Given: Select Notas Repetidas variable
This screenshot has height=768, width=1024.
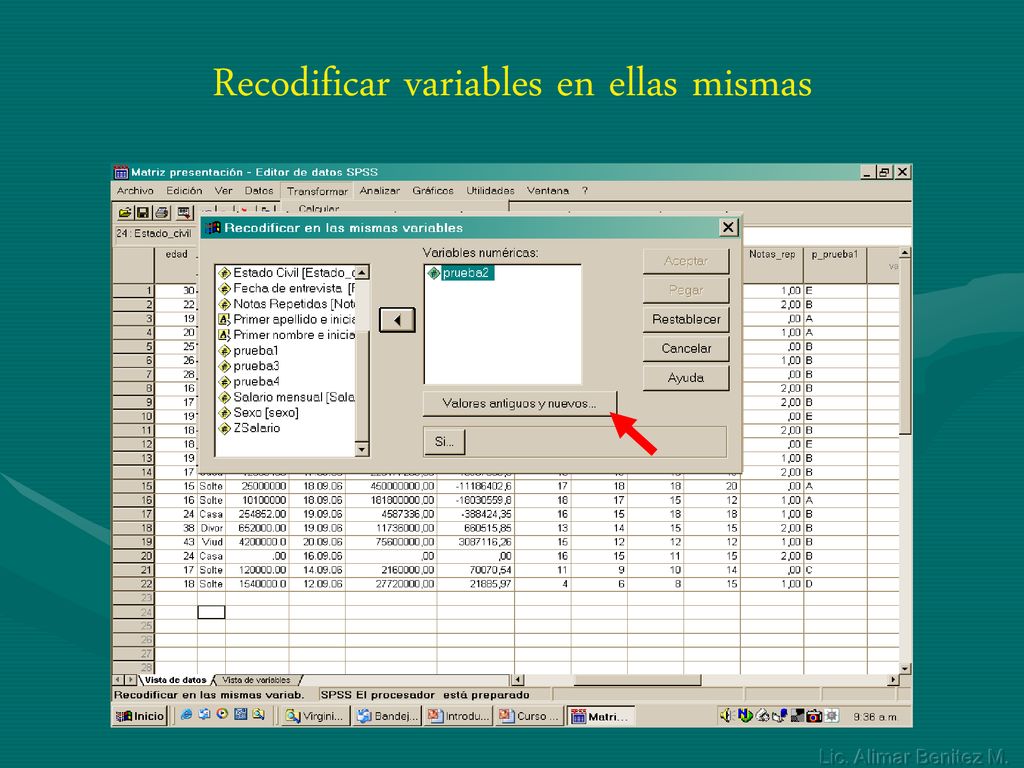Looking at the screenshot, I should 287,304.
